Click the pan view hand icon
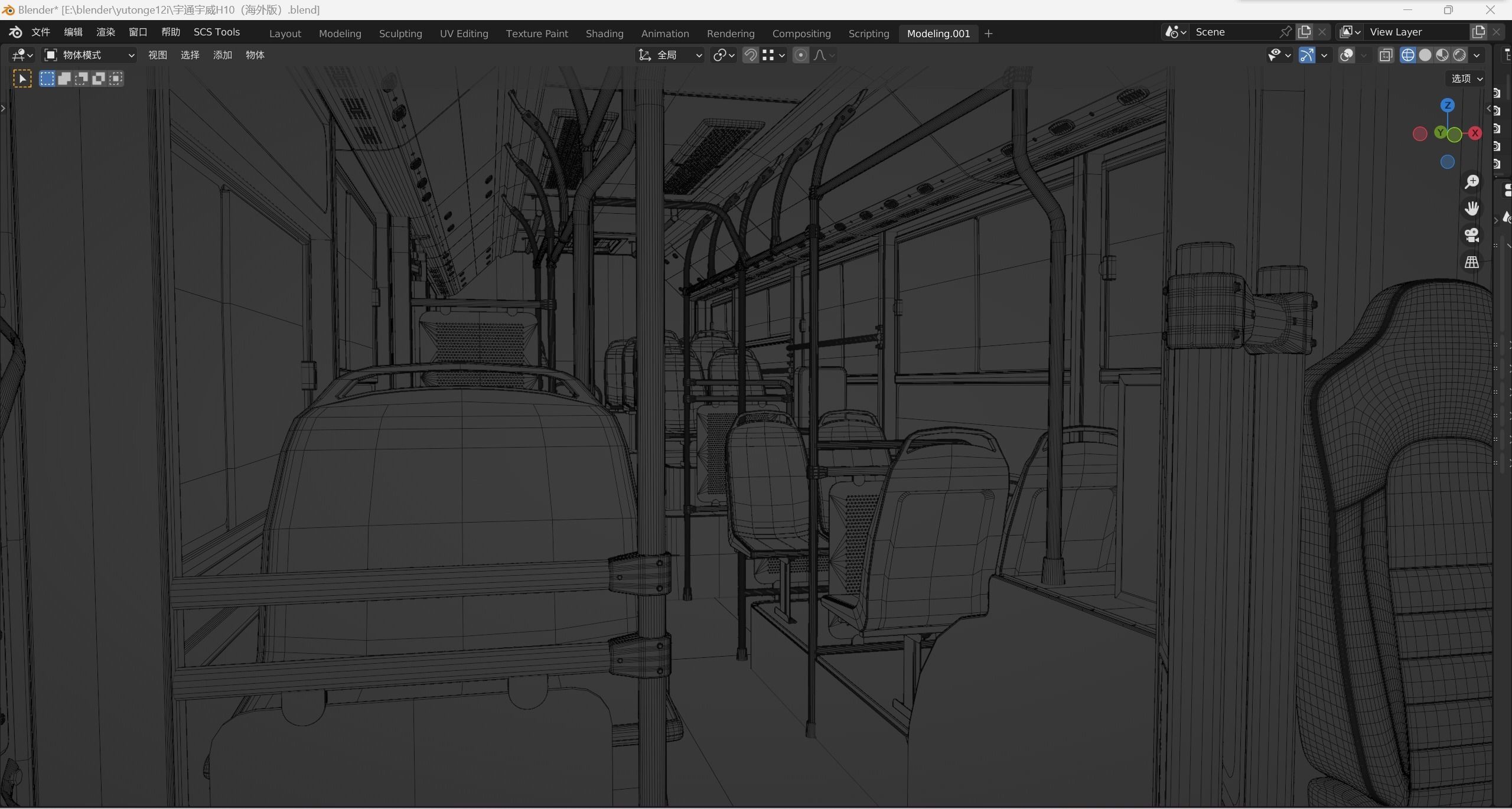Viewport: 1512px width, 809px height. pos(1471,208)
